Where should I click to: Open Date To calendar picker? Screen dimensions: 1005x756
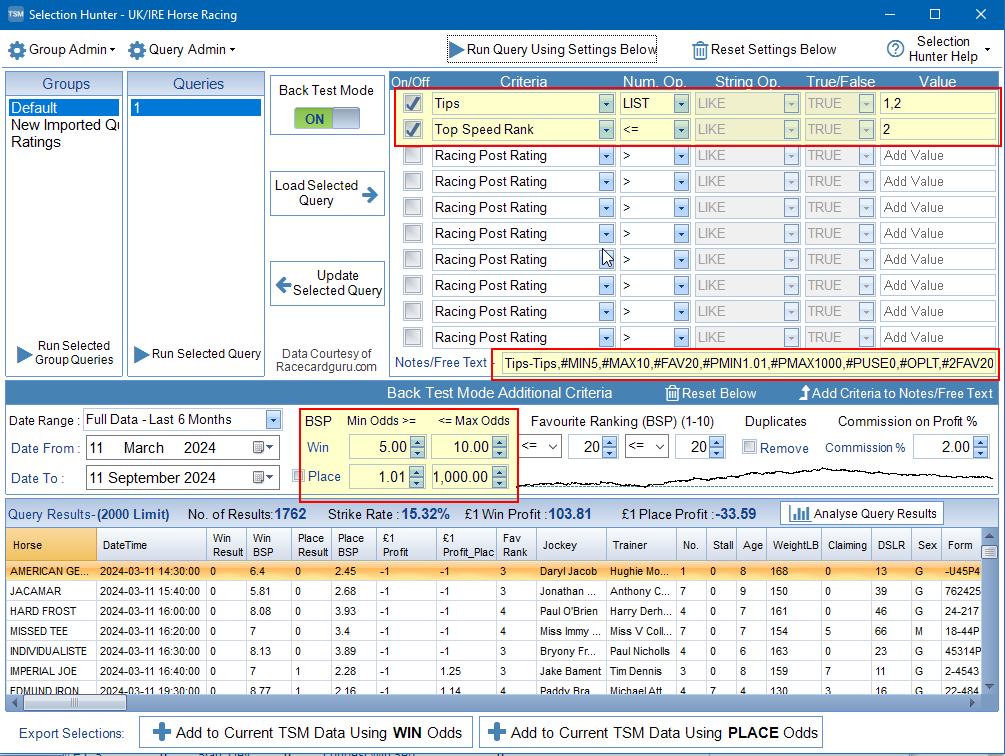click(x=263, y=477)
